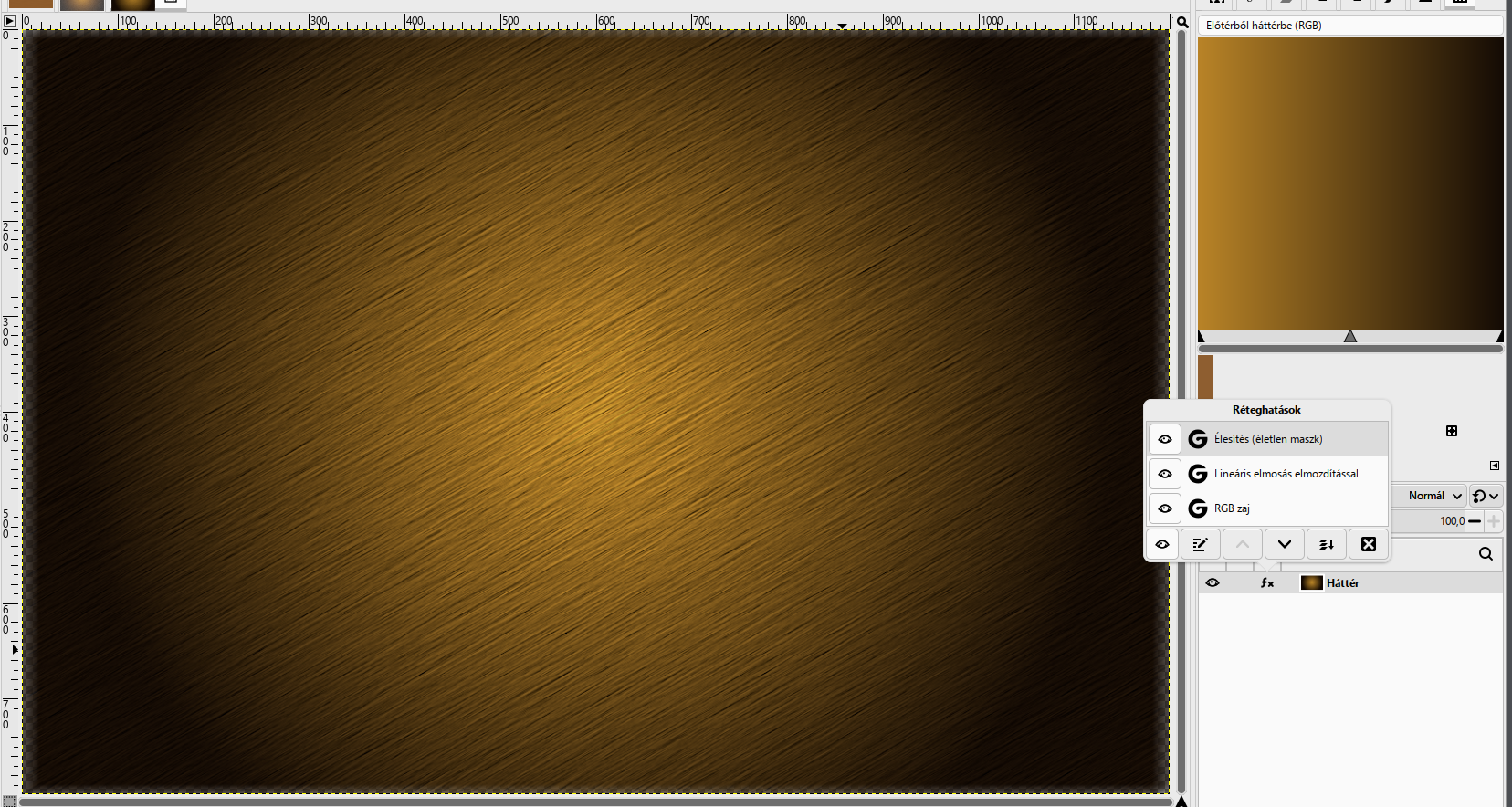Screen dimensions: 1512x807
Task: Click the edit selected effect icon
Action: pyautogui.click(x=1201, y=544)
